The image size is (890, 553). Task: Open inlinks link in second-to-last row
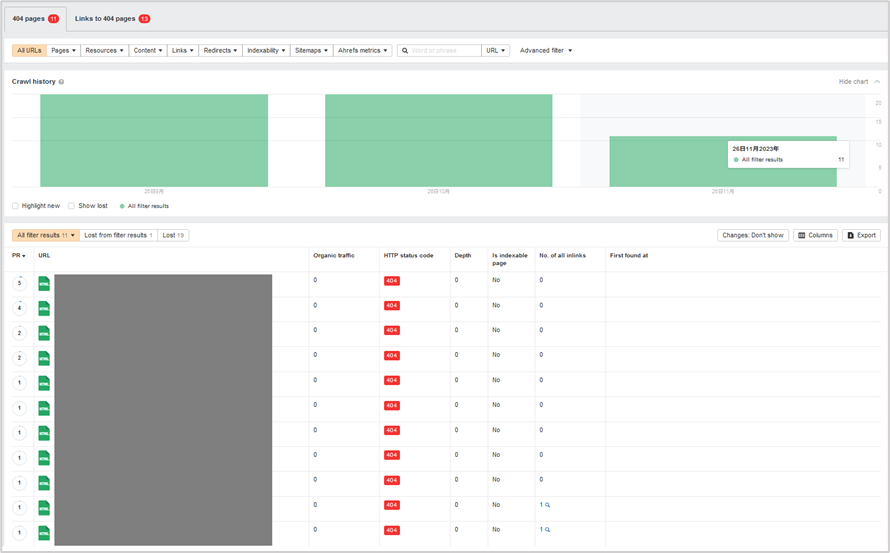(x=544, y=505)
